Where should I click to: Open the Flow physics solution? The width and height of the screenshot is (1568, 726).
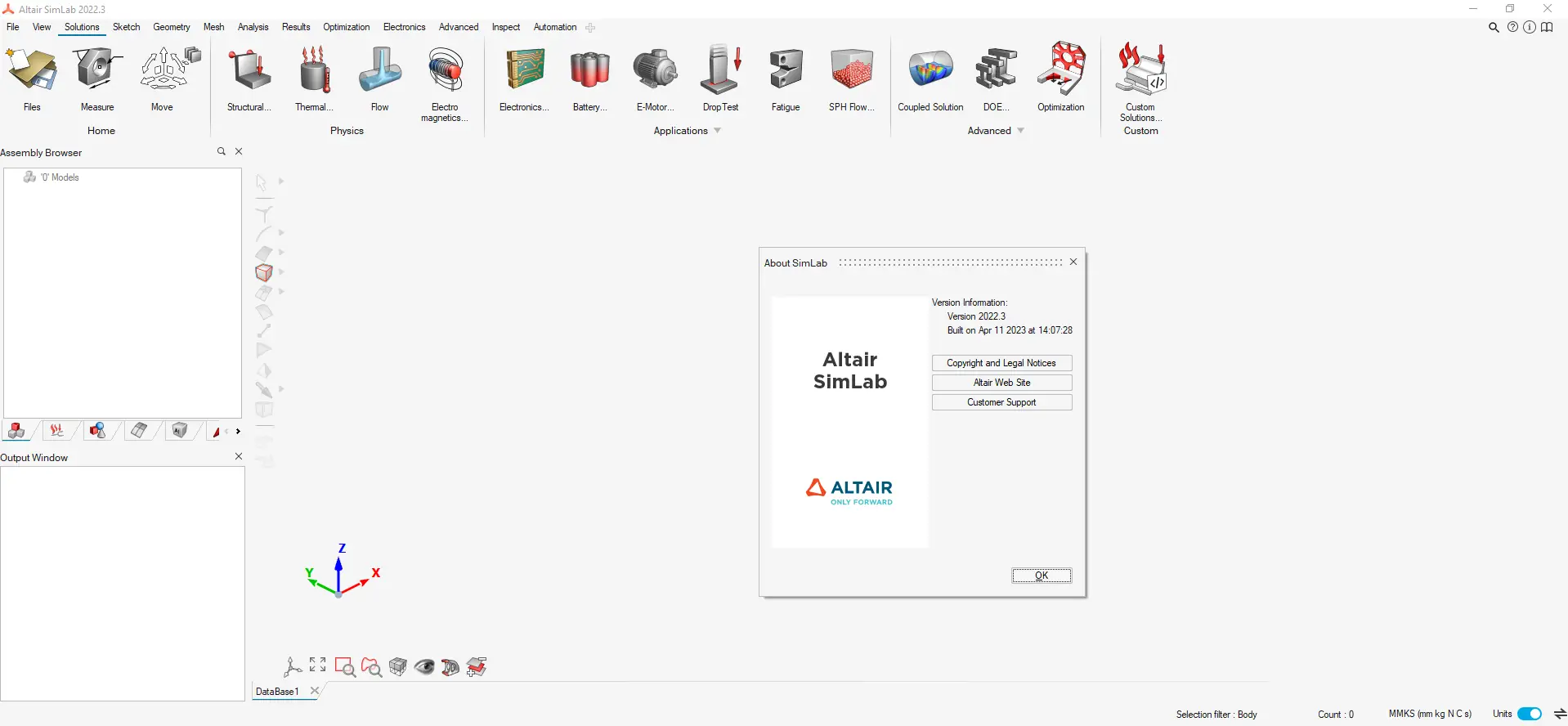click(380, 78)
